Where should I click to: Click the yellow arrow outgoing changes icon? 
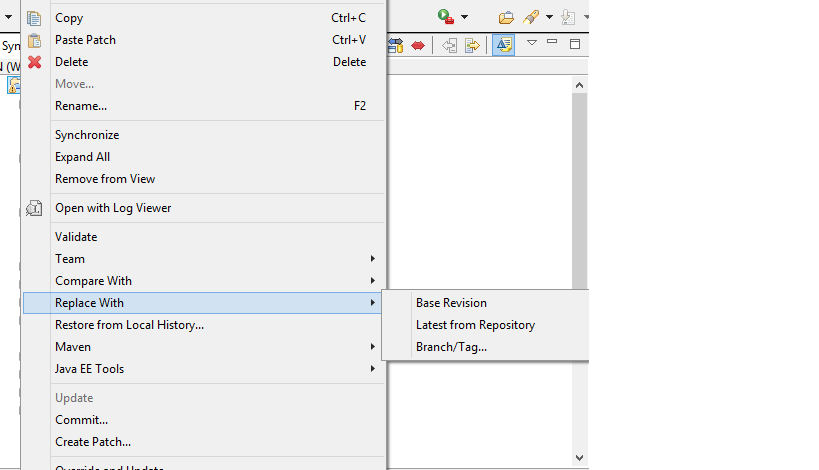[472, 45]
